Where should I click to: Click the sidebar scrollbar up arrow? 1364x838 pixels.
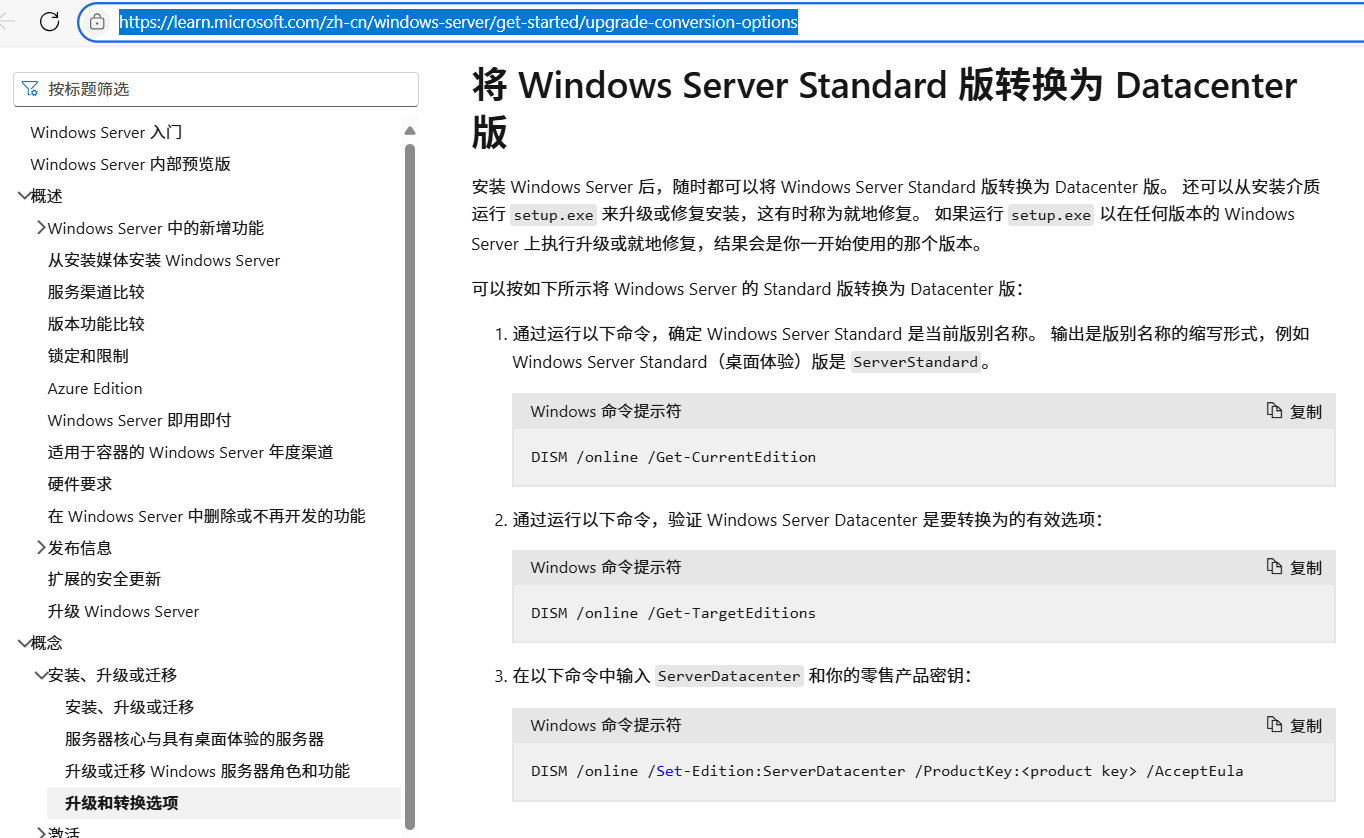point(410,131)
